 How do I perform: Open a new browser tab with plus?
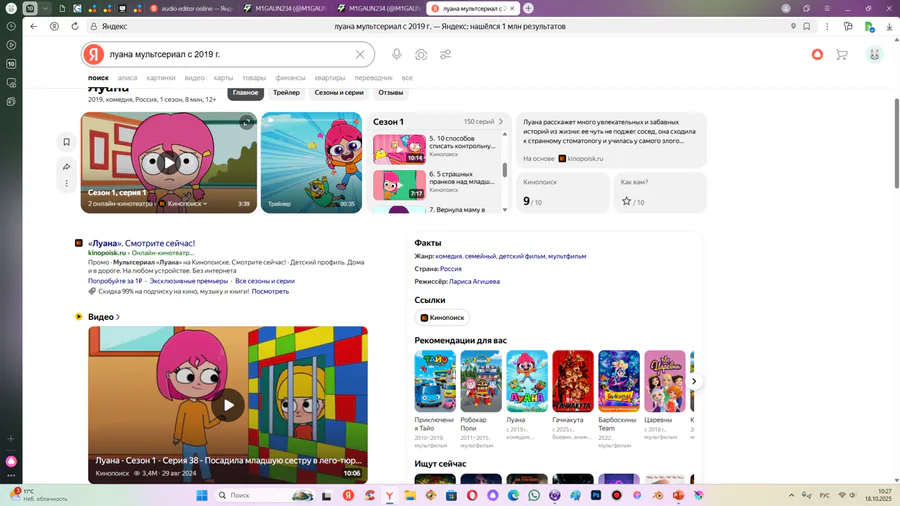[528, 9]
